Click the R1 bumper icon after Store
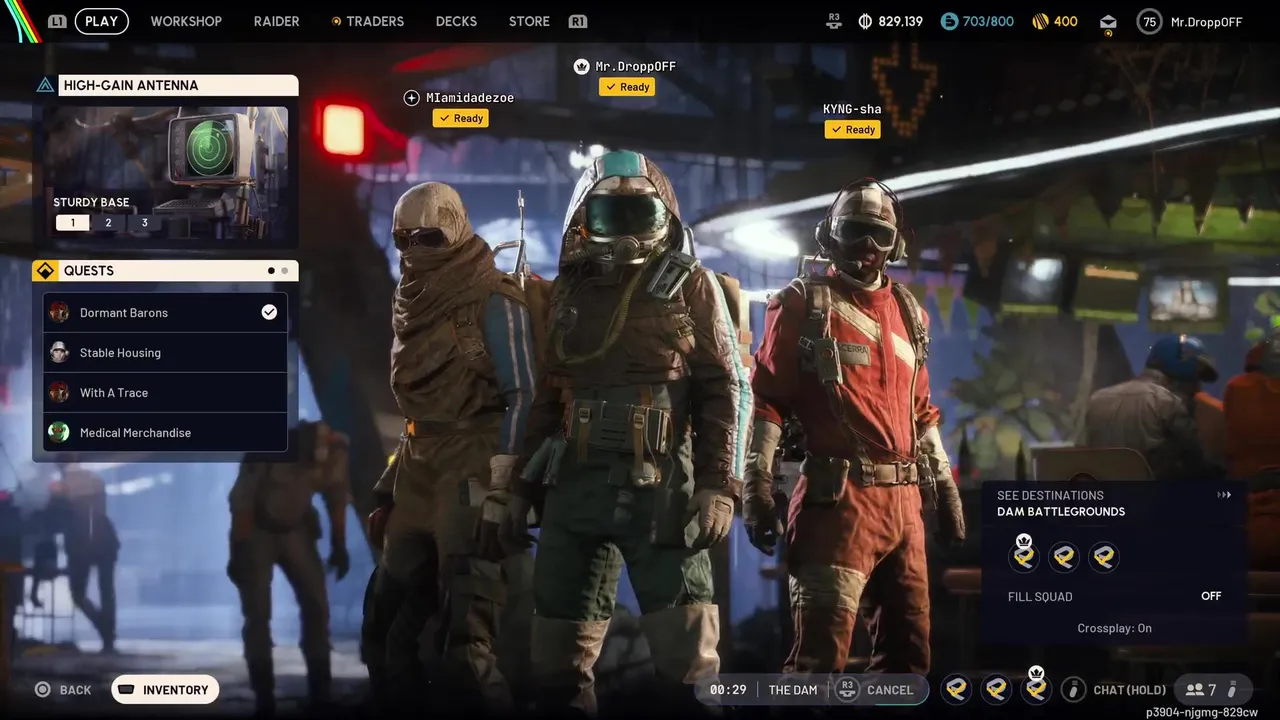Viewport: 1280px width, 720px height. click(577, 21)
